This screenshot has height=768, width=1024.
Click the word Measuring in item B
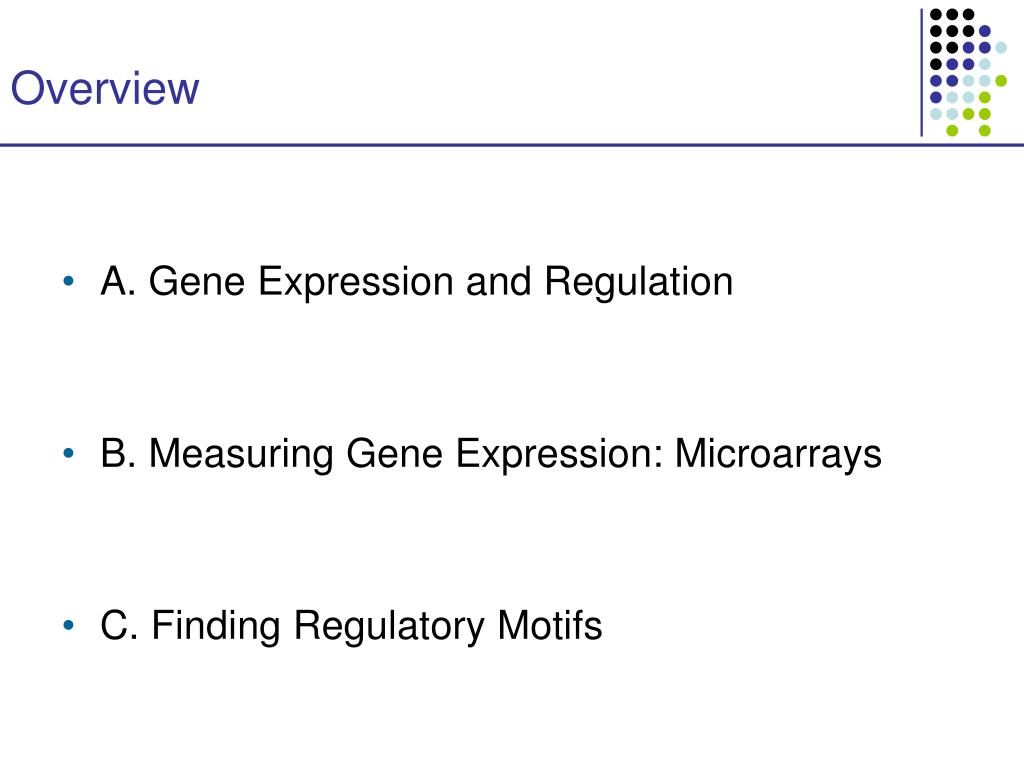241,453
